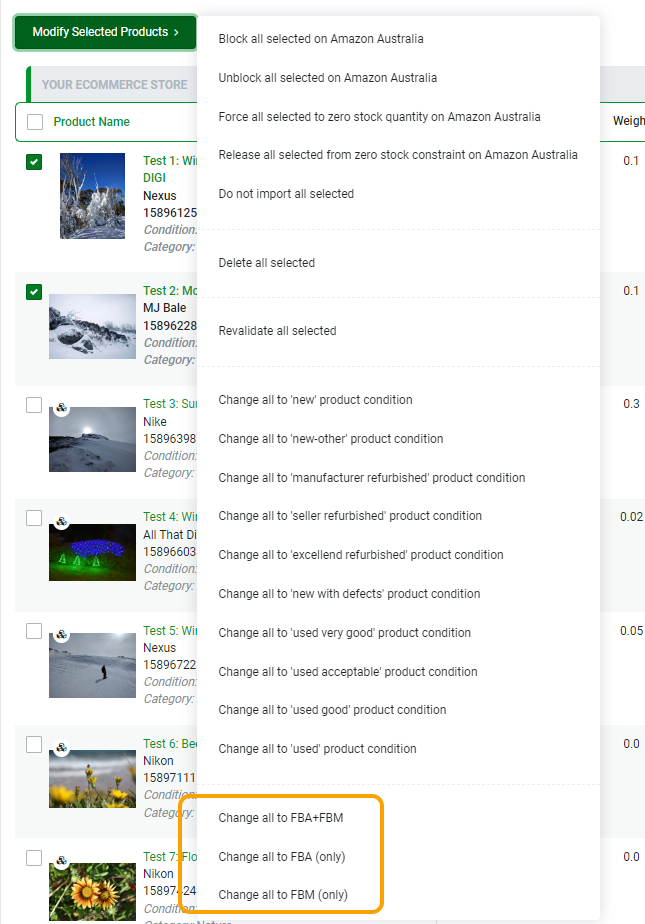Open the Test 5 product title link
Image resolution: width=645 pixels, height=924 pixels.
(170, 631)
